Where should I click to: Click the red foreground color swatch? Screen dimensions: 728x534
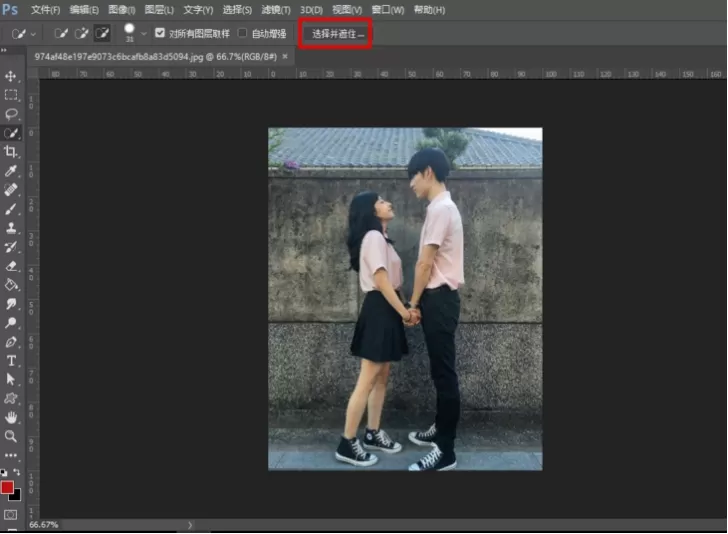point(7,488)
